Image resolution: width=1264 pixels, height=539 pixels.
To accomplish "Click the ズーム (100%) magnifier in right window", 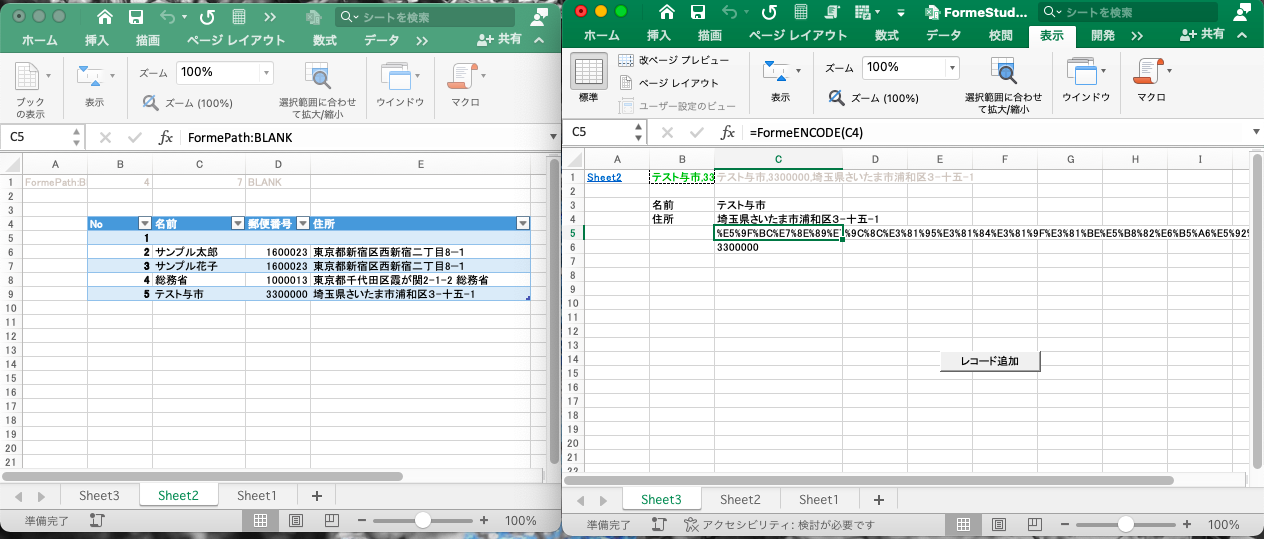I will click(x=835, y=98).
